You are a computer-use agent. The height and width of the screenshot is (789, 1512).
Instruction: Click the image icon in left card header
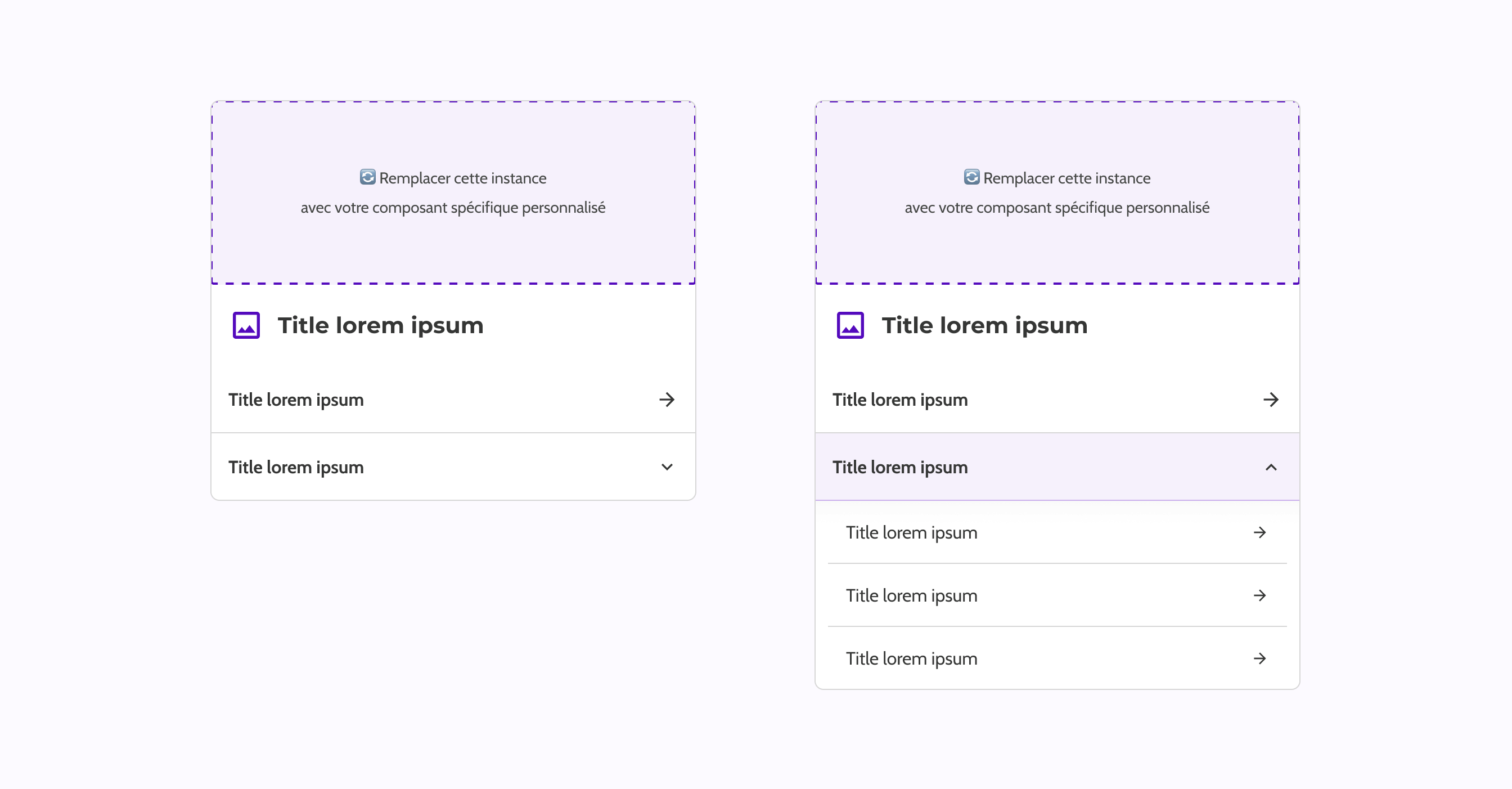246,325
